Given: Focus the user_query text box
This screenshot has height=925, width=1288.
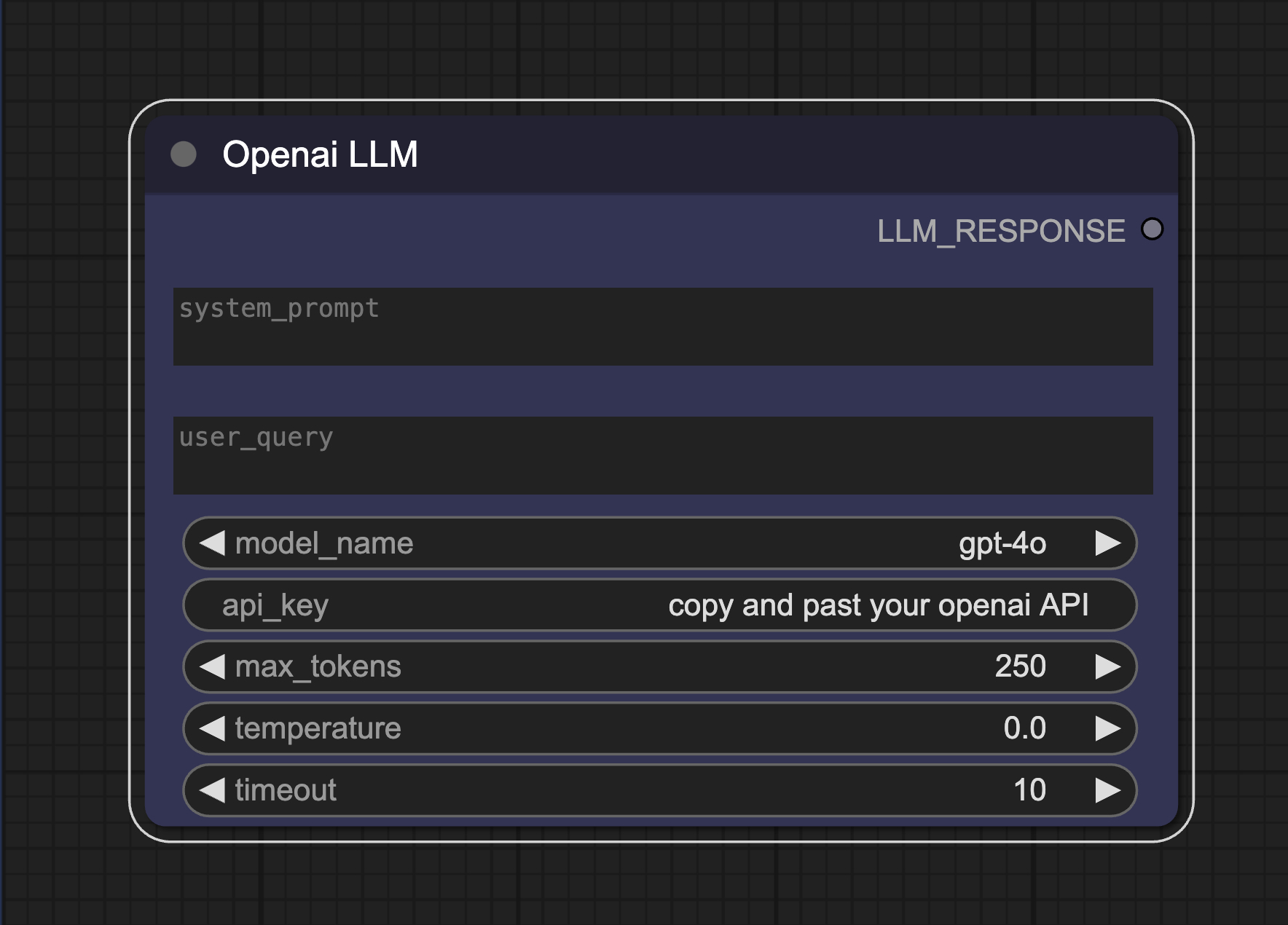Looking at the screenshot, I should (663, 455).
